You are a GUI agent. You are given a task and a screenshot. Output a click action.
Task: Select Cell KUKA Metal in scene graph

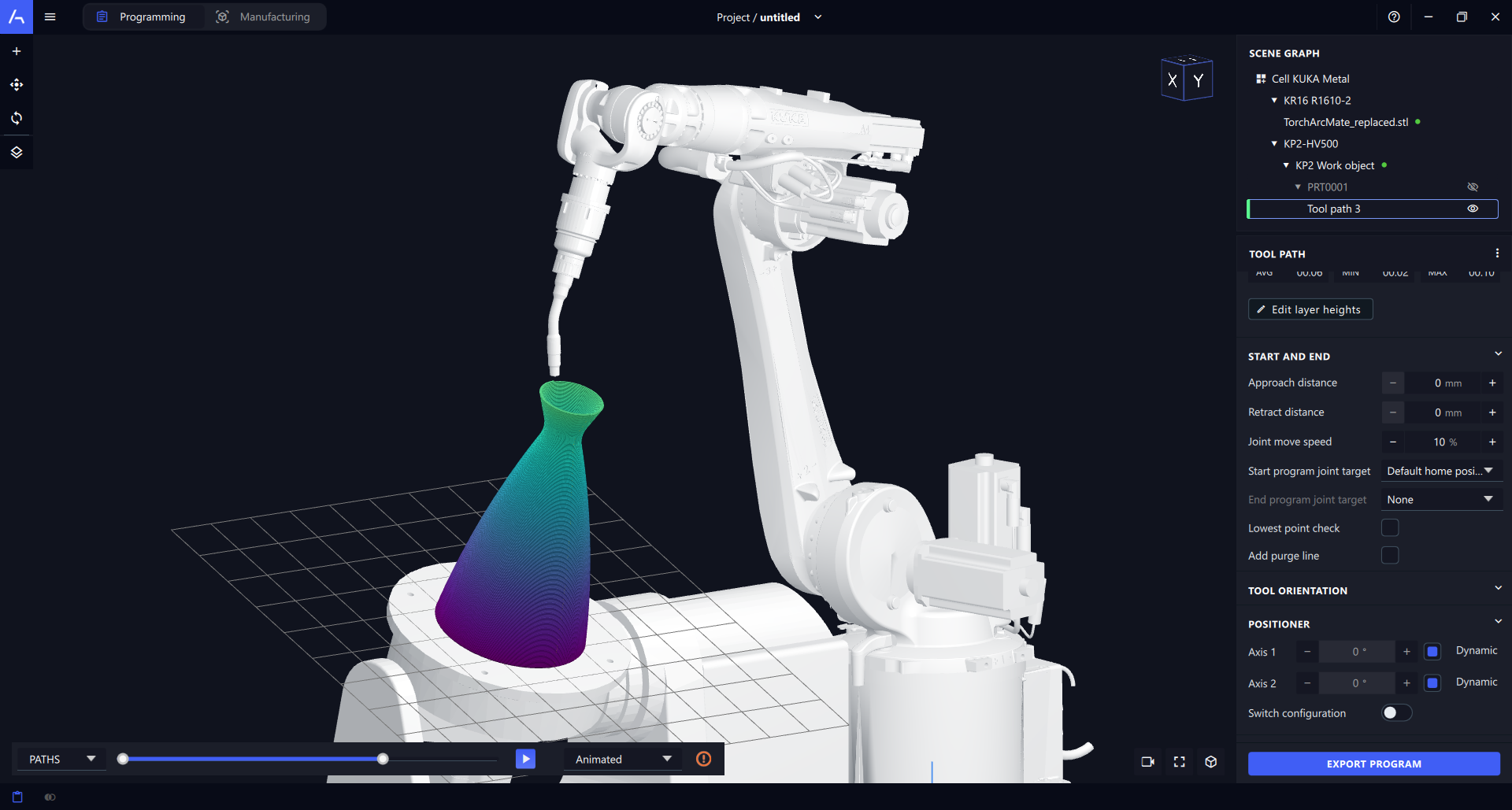[x=1310, y=79]
